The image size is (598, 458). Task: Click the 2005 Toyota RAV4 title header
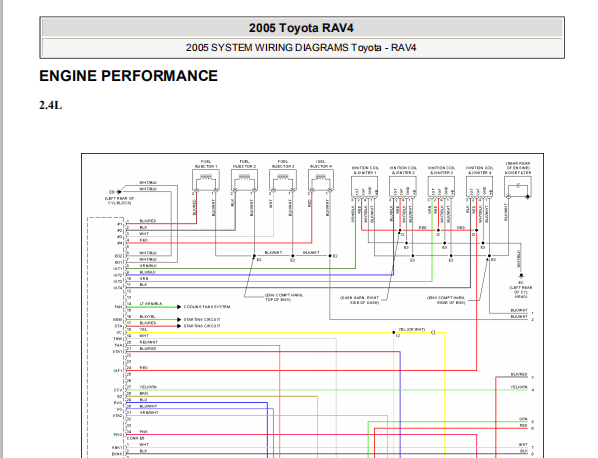coord(302,28)
